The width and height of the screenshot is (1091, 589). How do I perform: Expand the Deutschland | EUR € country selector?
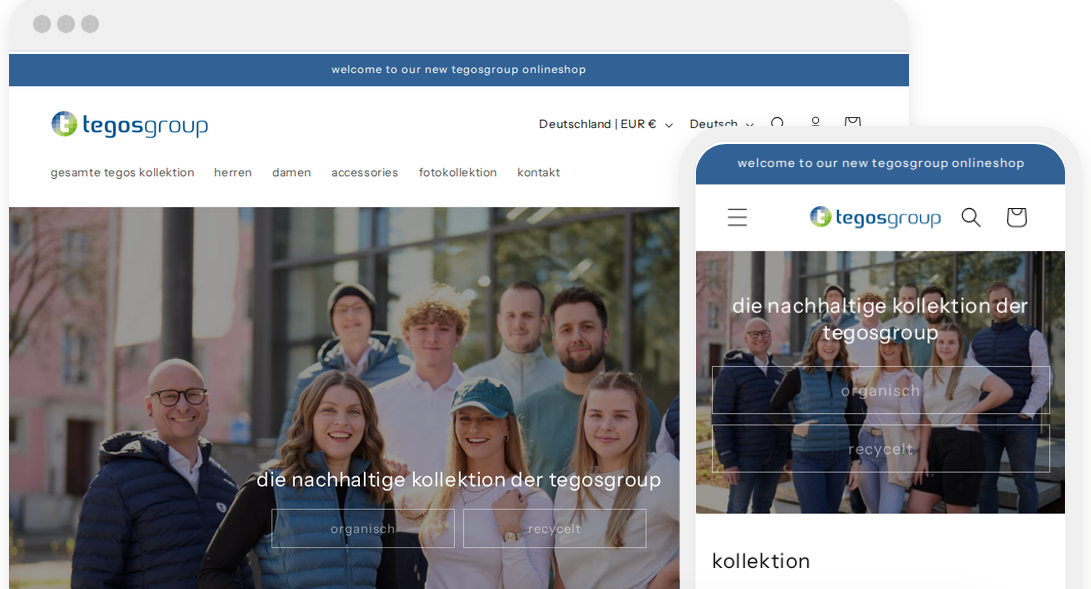pos(605,124)
